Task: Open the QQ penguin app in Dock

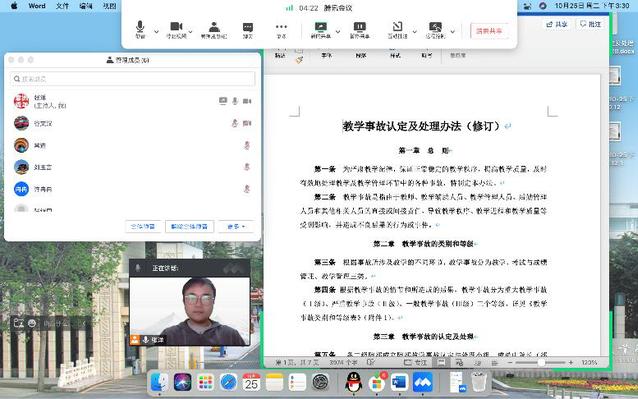Action: [353, 382]
